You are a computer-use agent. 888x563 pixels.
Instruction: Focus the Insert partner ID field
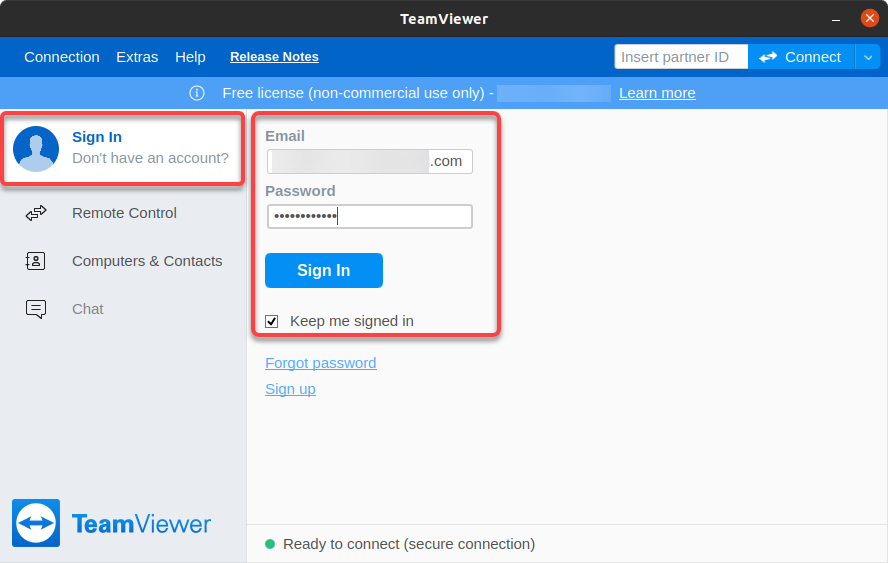point(681,57)
